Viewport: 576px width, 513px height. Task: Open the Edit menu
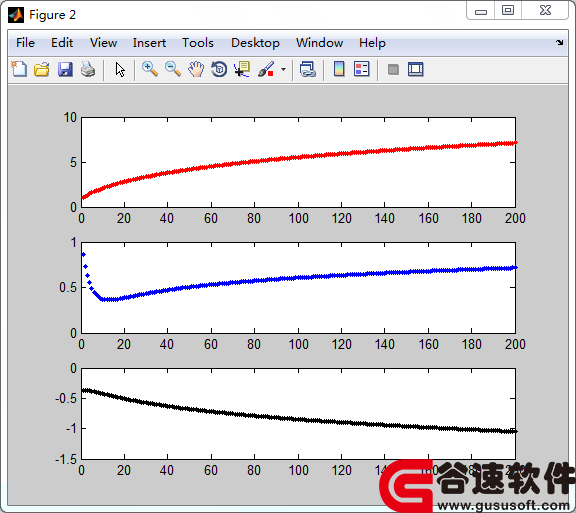62,43
